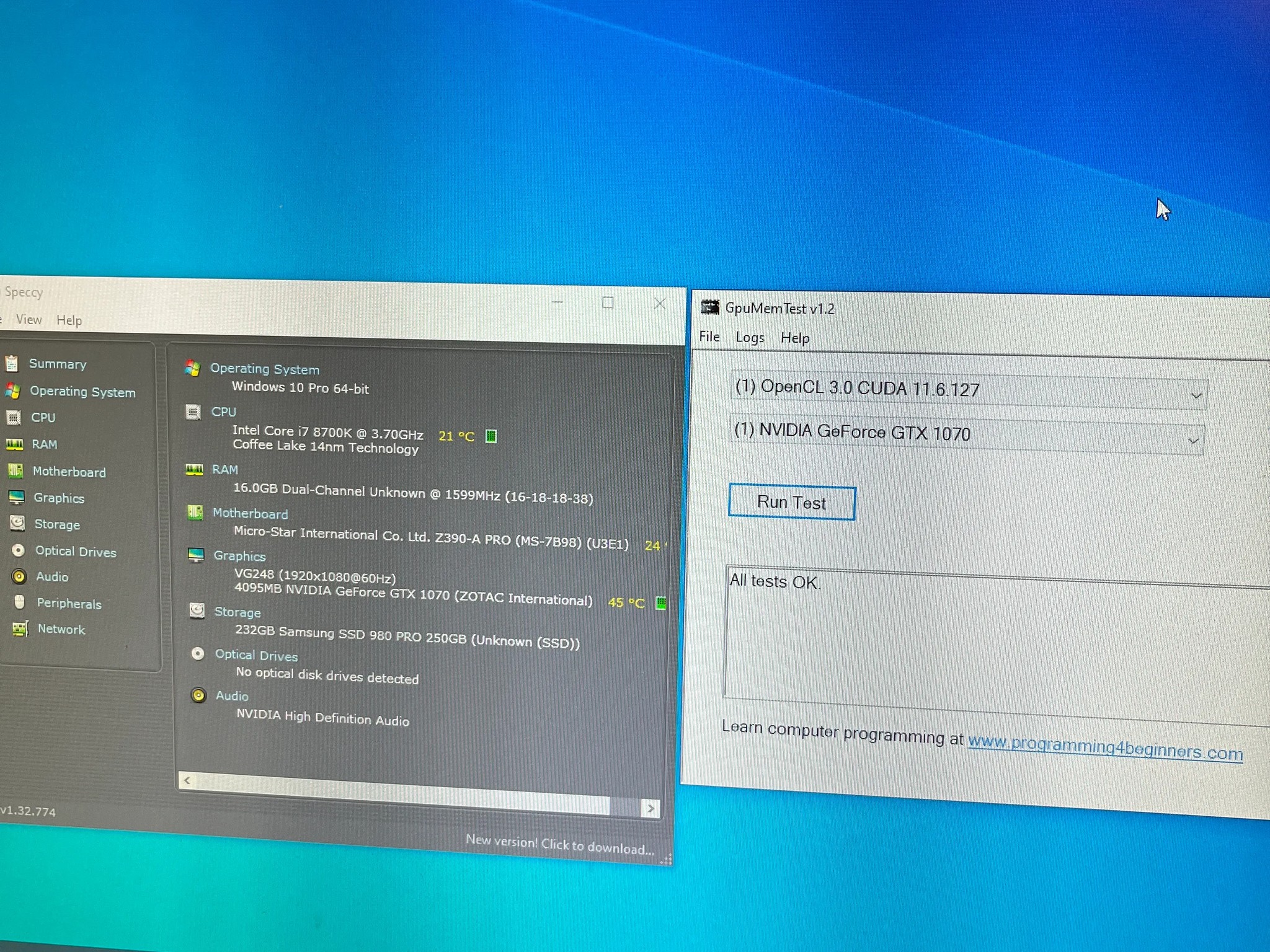Click the GpuMemTest title bar app icon
The image size is (1270, 952).
pos(709,307)
